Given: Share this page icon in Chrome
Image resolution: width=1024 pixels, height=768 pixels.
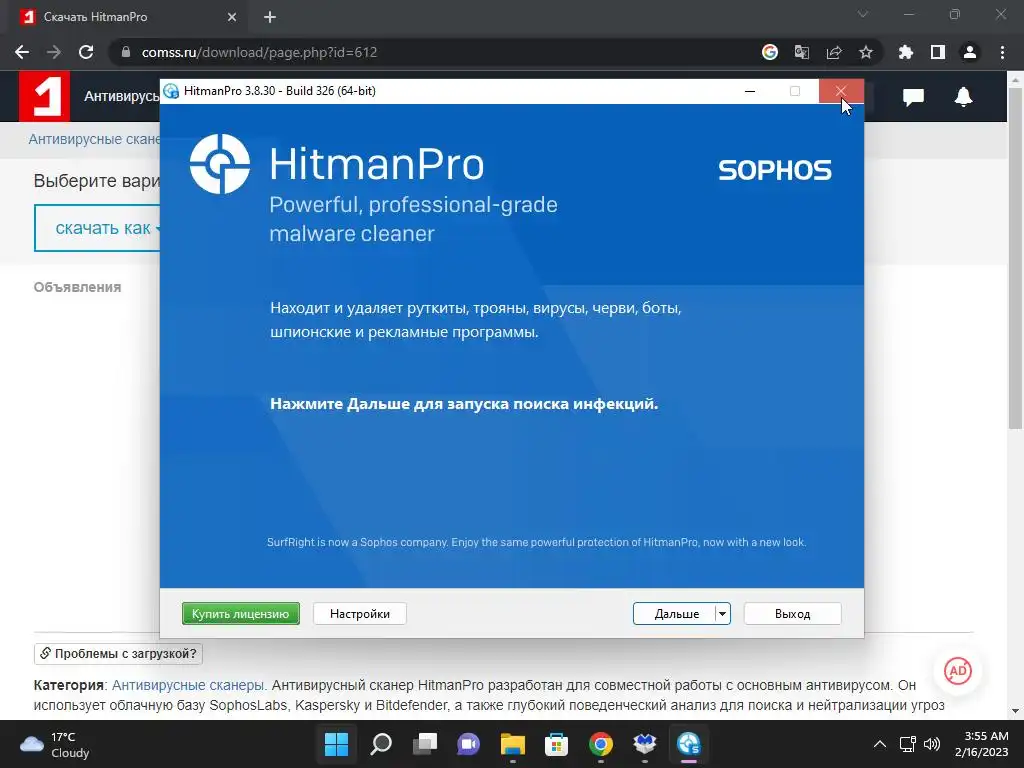Looking at the screenshot, I should [x=834, y=52].
